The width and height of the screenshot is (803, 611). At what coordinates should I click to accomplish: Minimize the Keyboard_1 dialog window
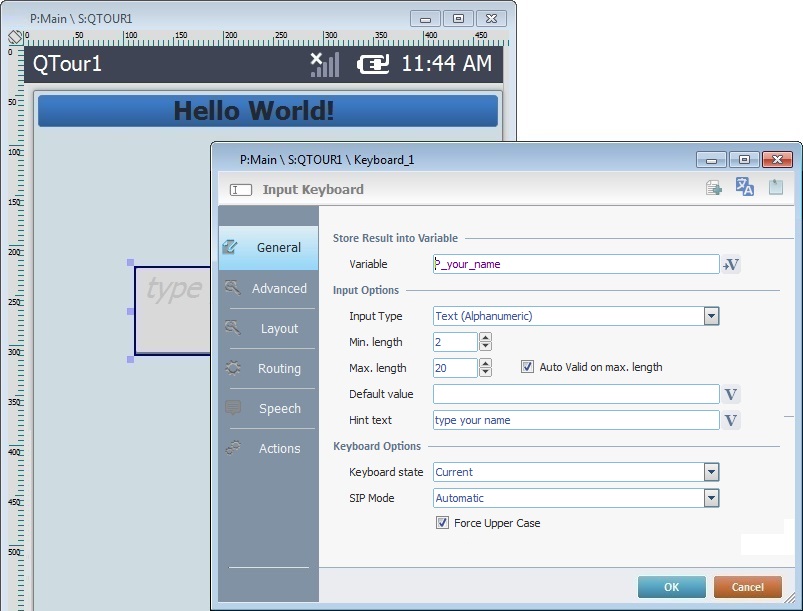click(x=711, y=160)
